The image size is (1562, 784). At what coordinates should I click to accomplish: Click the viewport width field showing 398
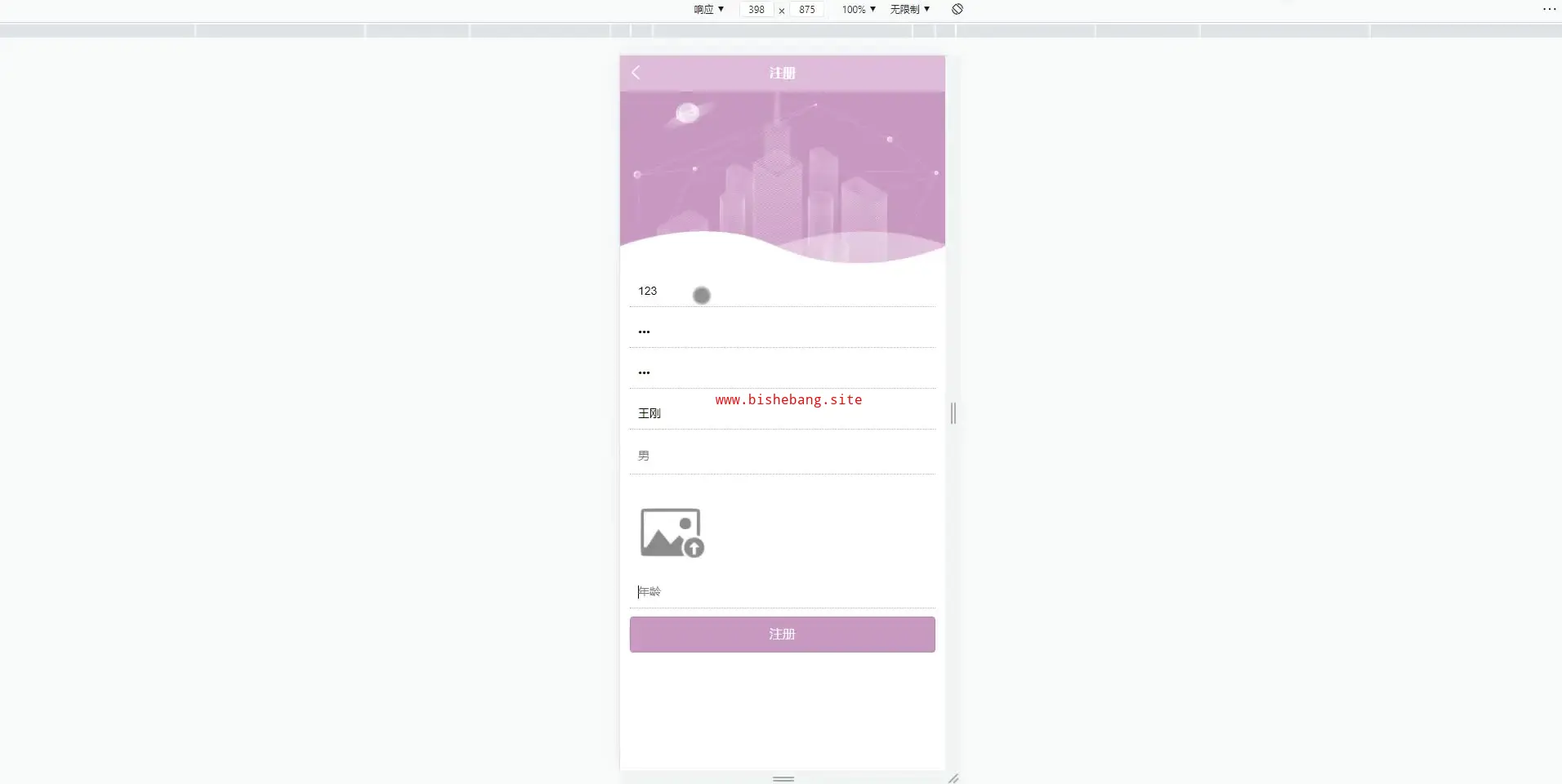[x=756, y=10]
